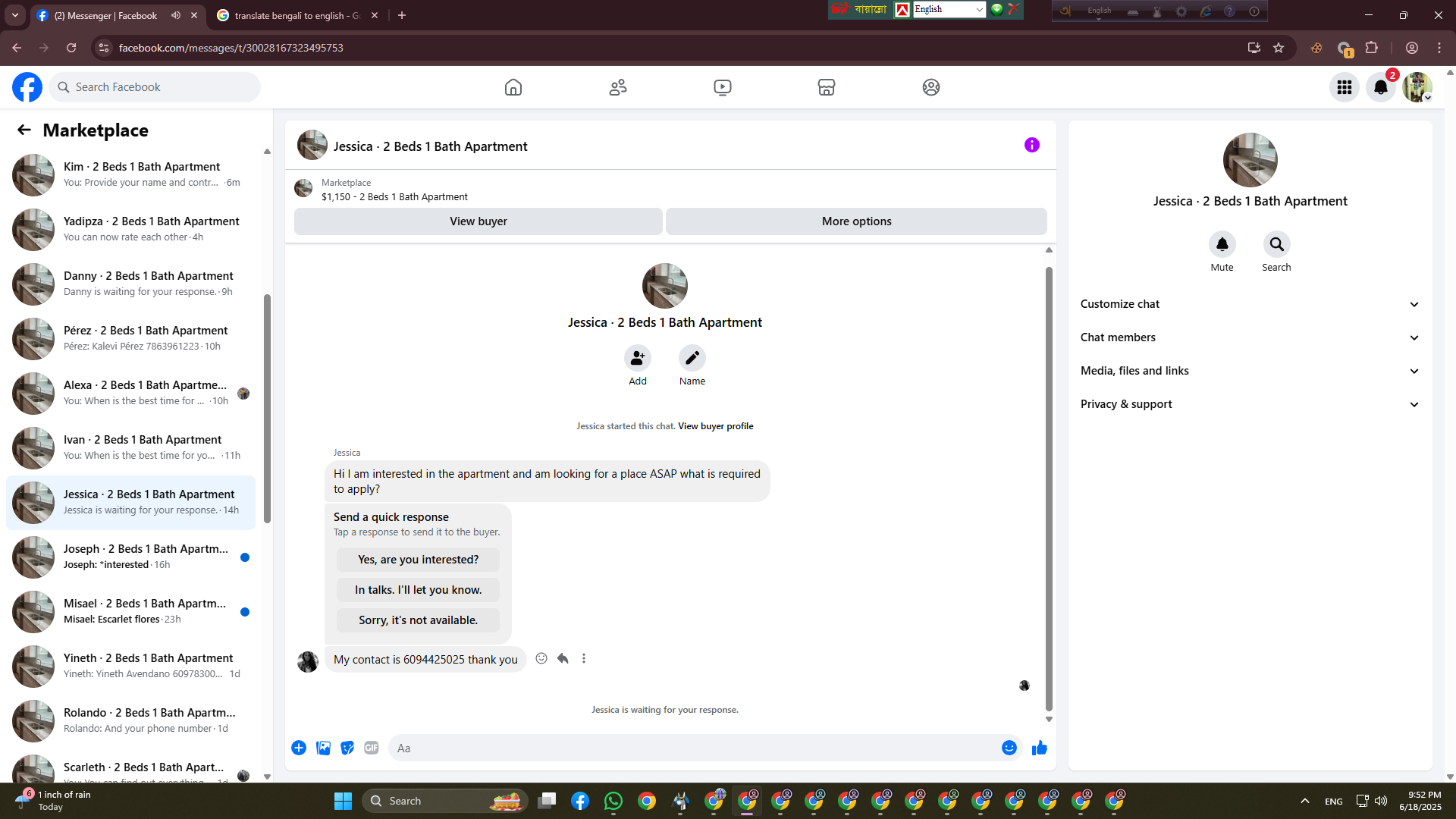Image resolution: width=1456 pixels, height=819 pixels.
Task: Expand Media, files and links section
Action: point(1250,371)
